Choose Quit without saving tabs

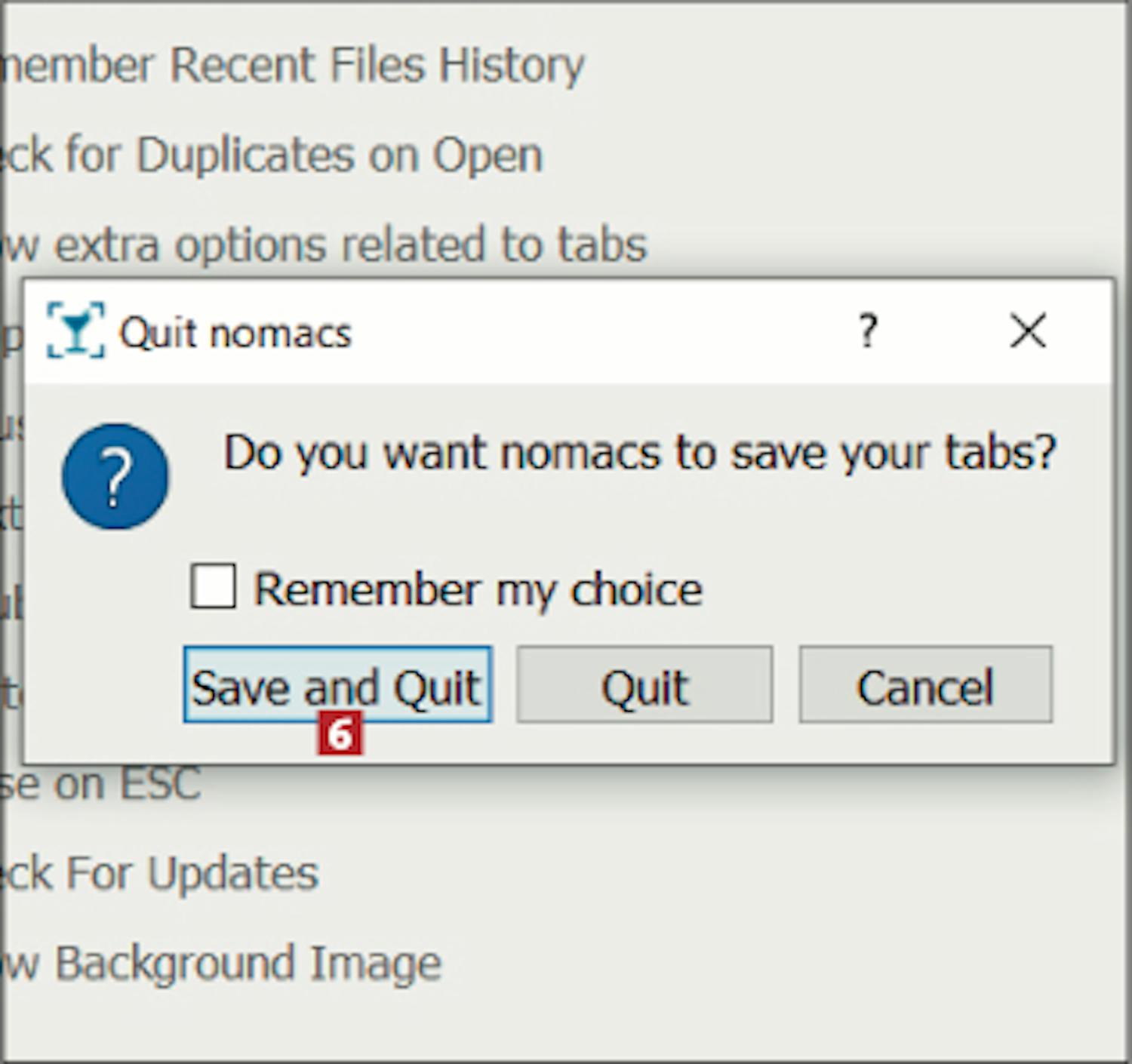pos(644,685)
